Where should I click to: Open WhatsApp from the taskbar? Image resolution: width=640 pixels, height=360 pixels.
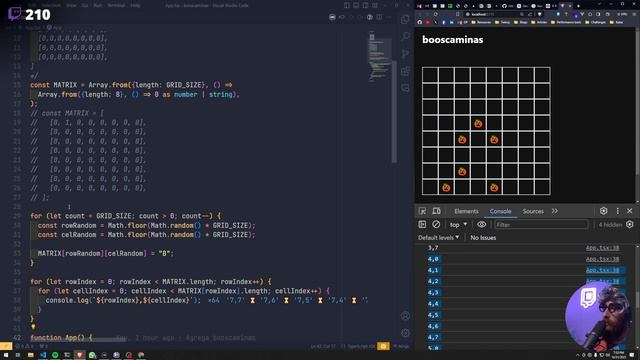pyautogui.click(x=92, y=355)
